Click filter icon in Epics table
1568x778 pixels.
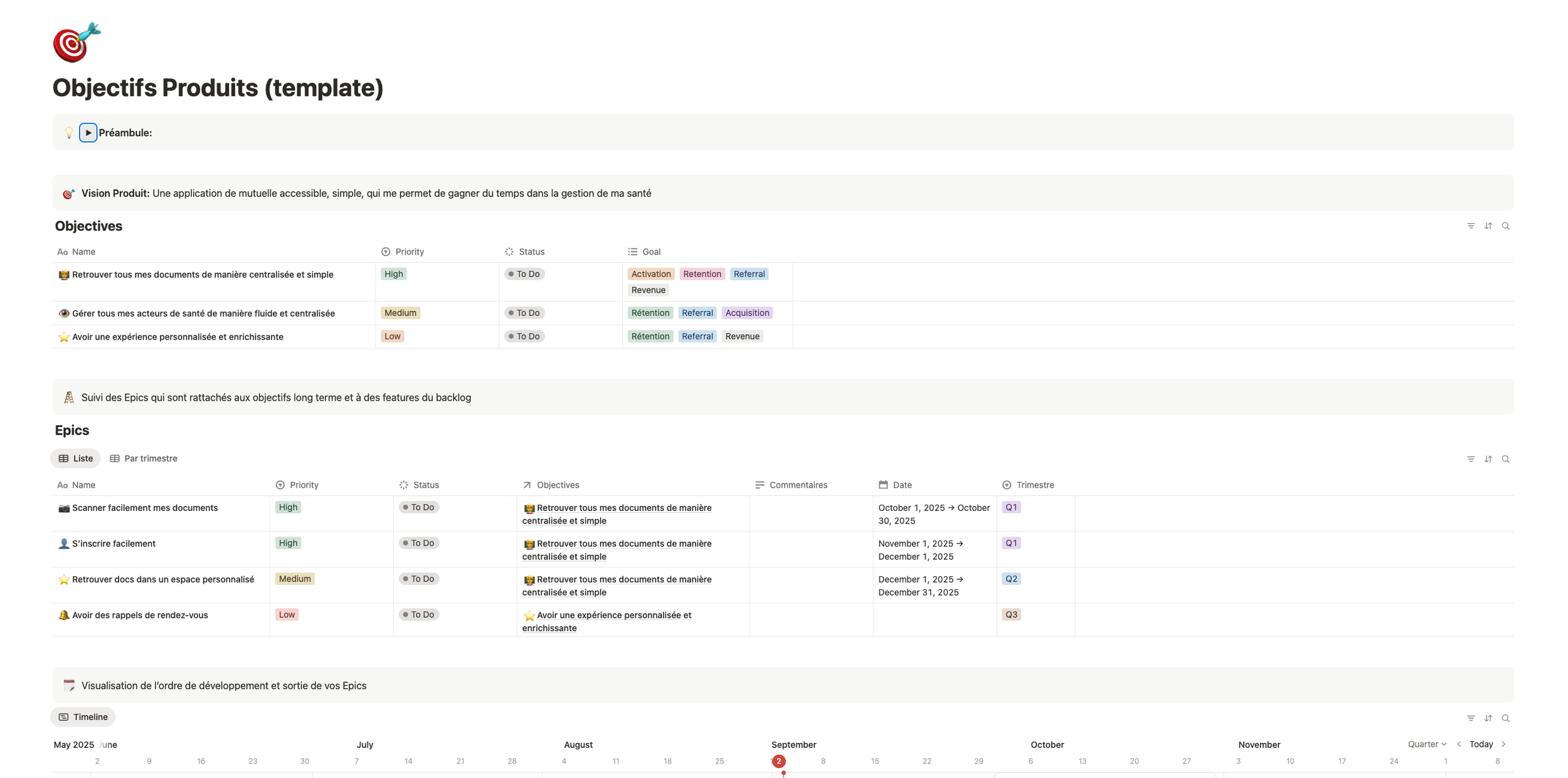click(x=1470, y=459)
